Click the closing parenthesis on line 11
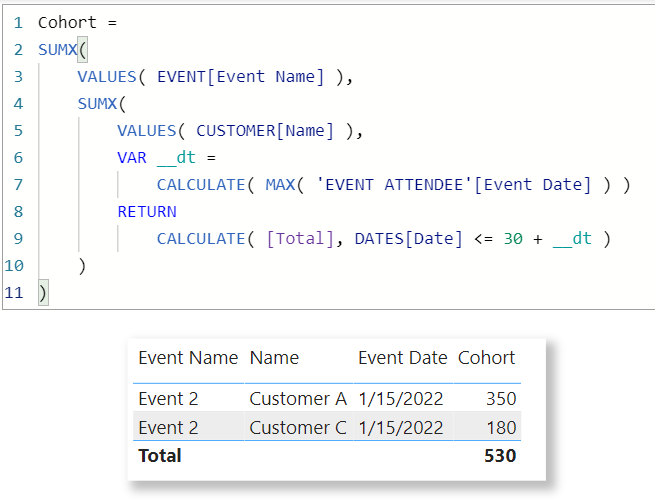The width and height of the screenshot is (655, 499). click(43, 293)
